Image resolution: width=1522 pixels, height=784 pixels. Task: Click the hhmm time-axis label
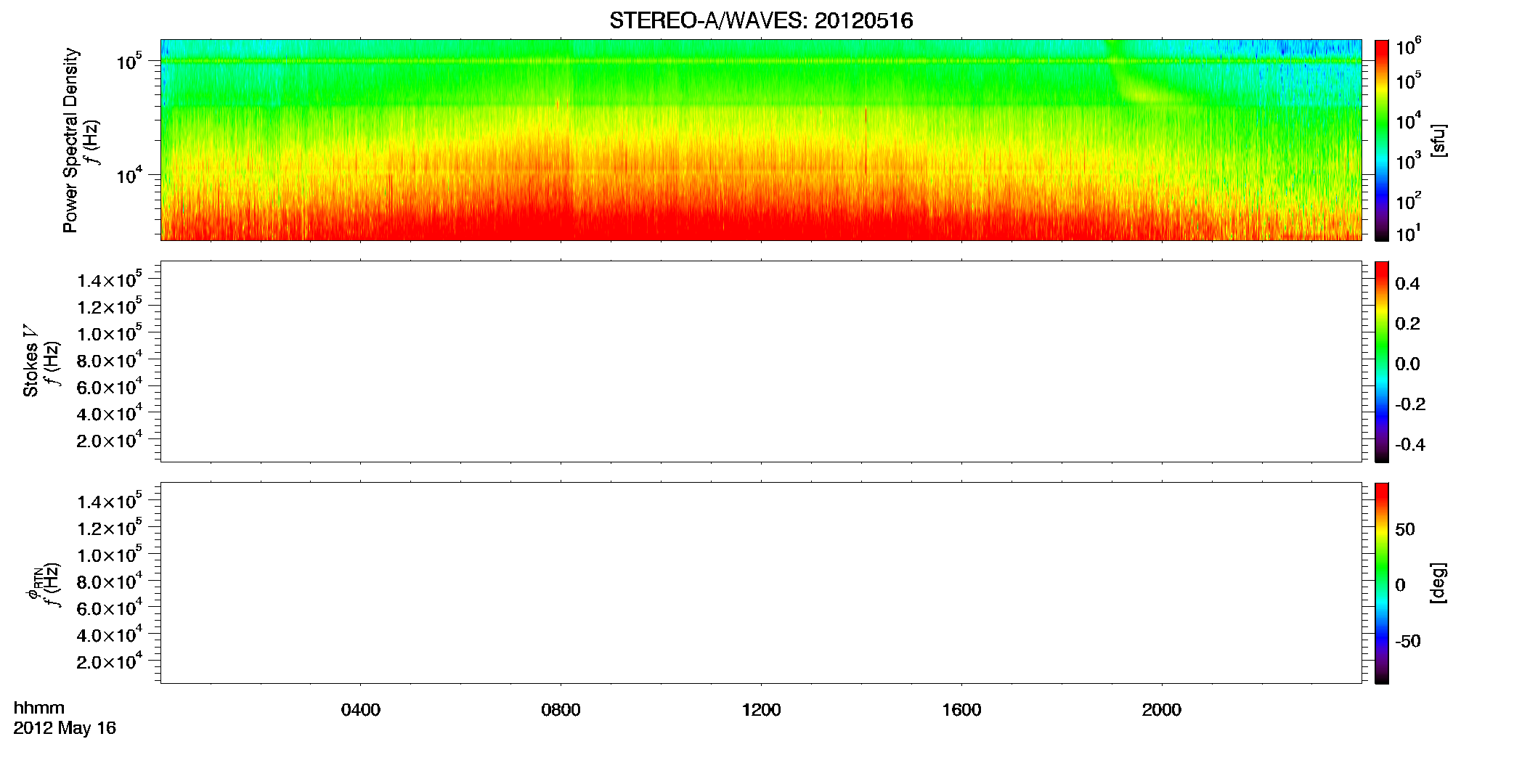coord(39,708)
